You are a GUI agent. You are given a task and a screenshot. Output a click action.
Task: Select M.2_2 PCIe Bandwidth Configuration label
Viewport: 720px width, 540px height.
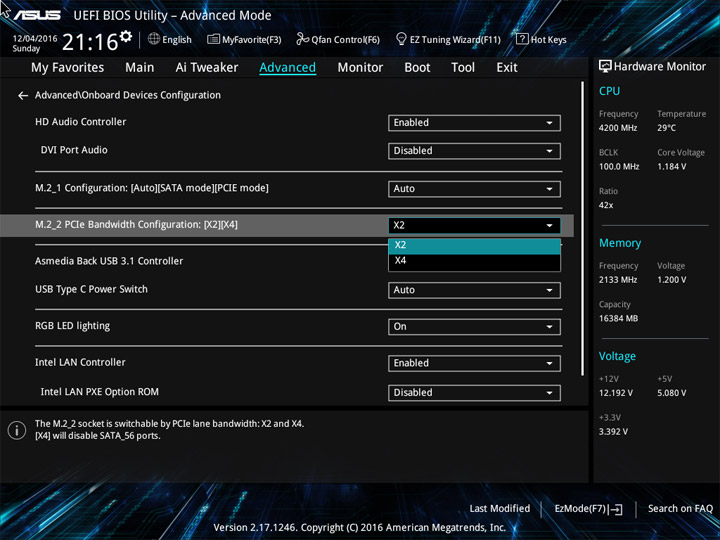tap(136, 225)
